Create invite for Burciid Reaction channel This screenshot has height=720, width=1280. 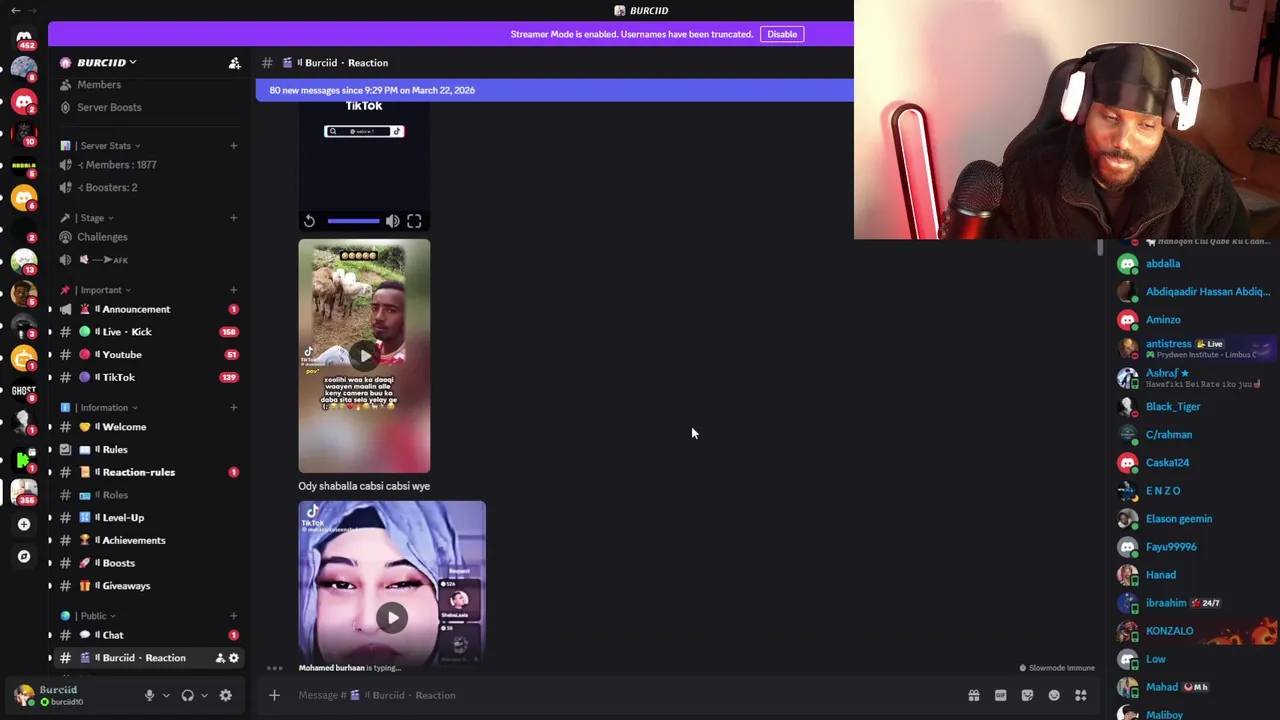coord(220,658)
